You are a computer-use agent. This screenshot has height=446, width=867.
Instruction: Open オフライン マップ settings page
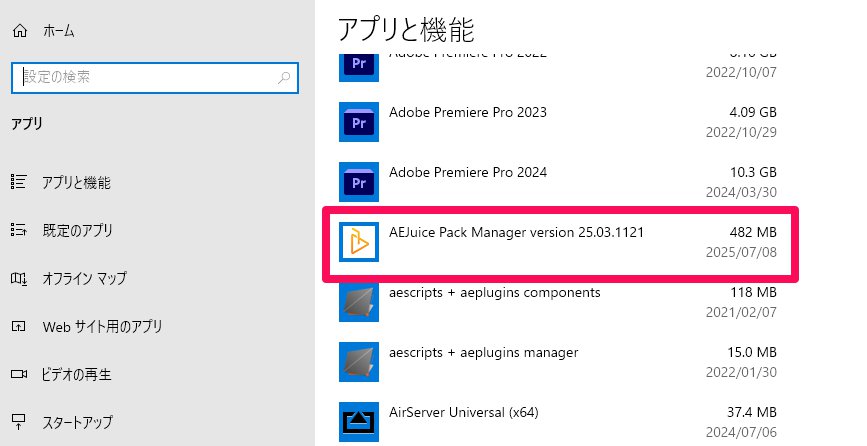tap(85, 278)
